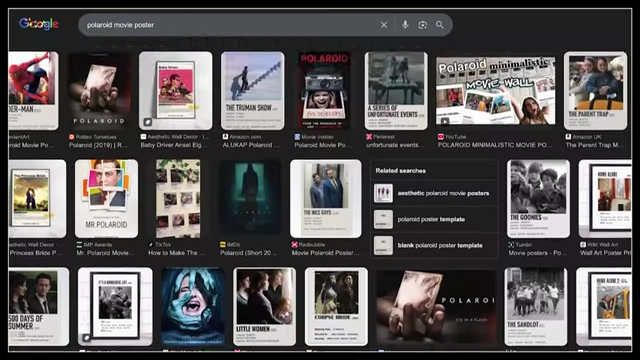Screen dimensions: 640x360
Task: Open the Corpse Bride poster thumbnail
Action: [x=336, y=307]
